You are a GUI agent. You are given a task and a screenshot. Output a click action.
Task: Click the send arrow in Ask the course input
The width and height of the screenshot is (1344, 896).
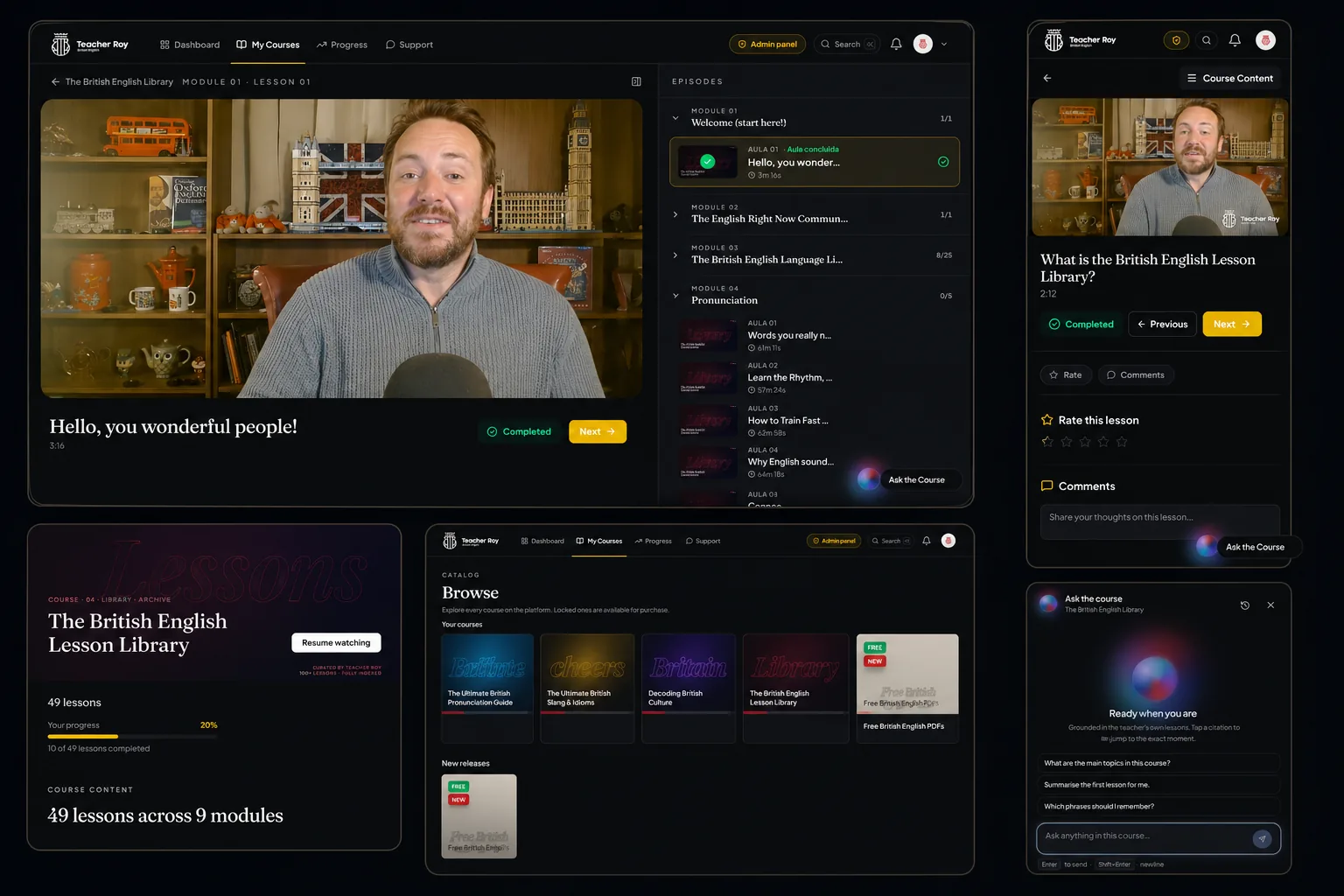[x=1262, y=838]
